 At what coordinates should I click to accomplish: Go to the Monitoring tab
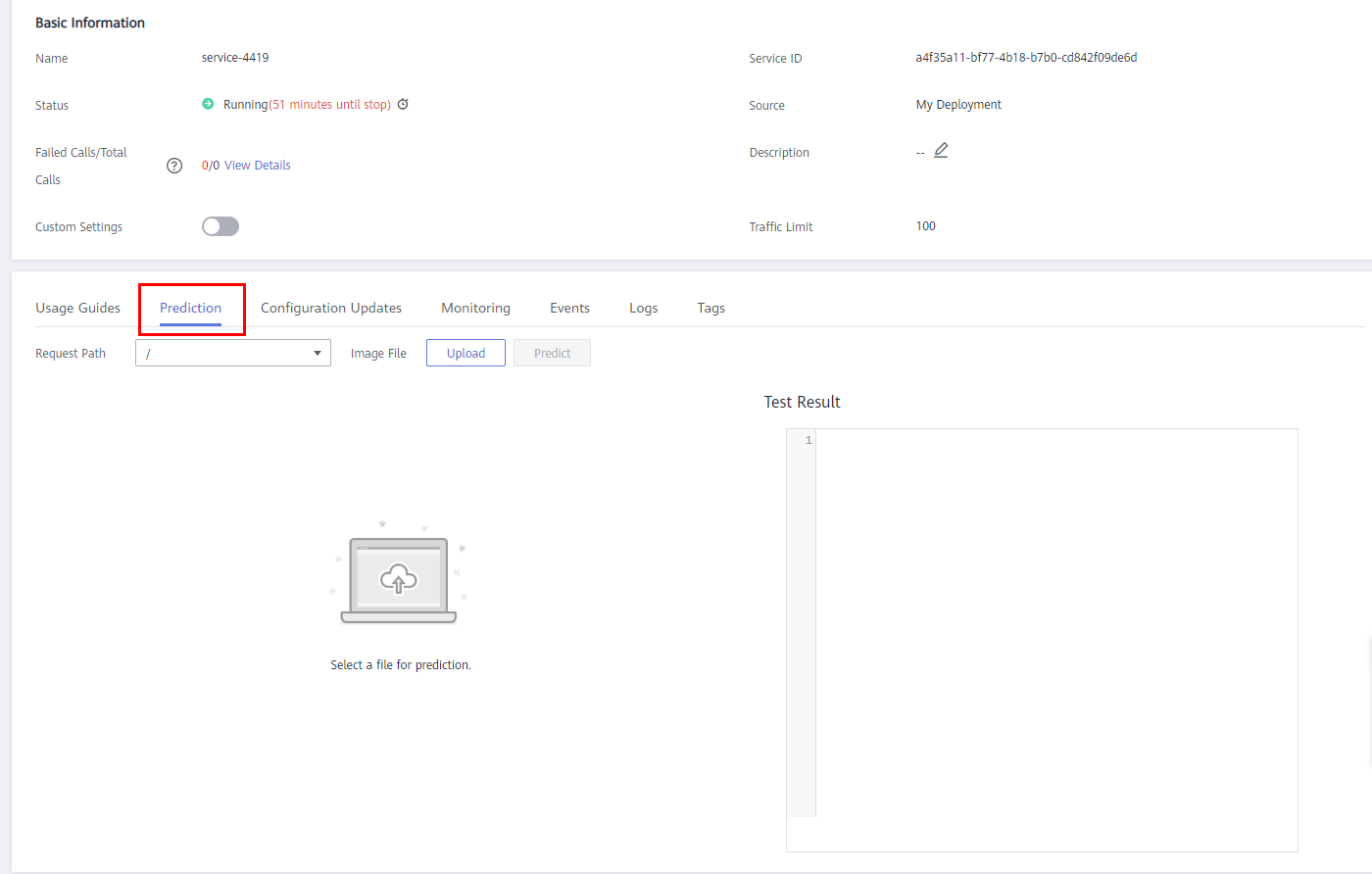pos(475,308)
